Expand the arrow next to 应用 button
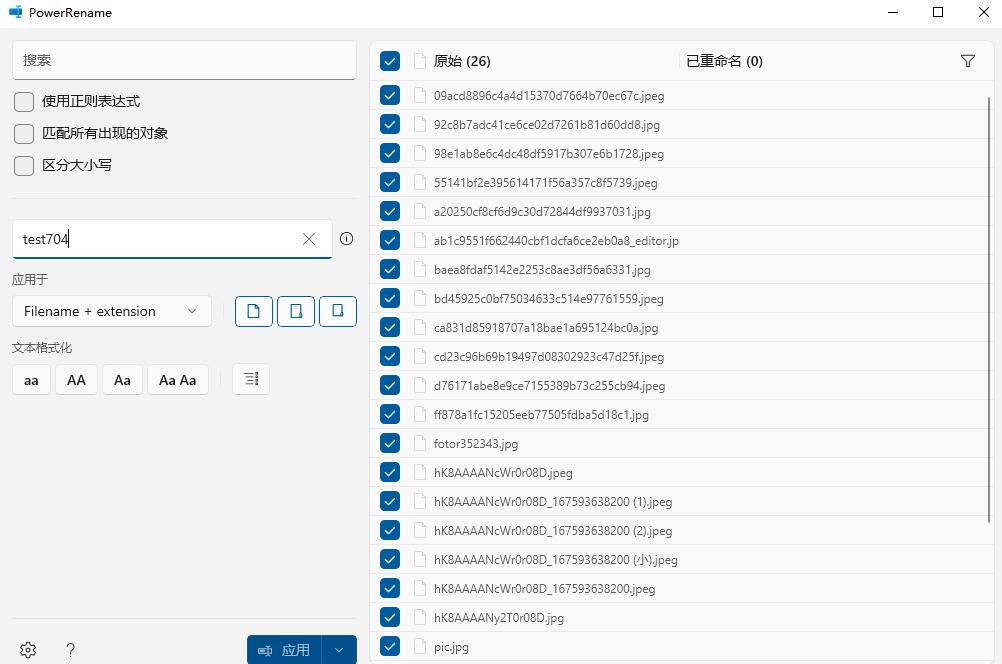This screenshot has width=1002, height=664. 339,650
